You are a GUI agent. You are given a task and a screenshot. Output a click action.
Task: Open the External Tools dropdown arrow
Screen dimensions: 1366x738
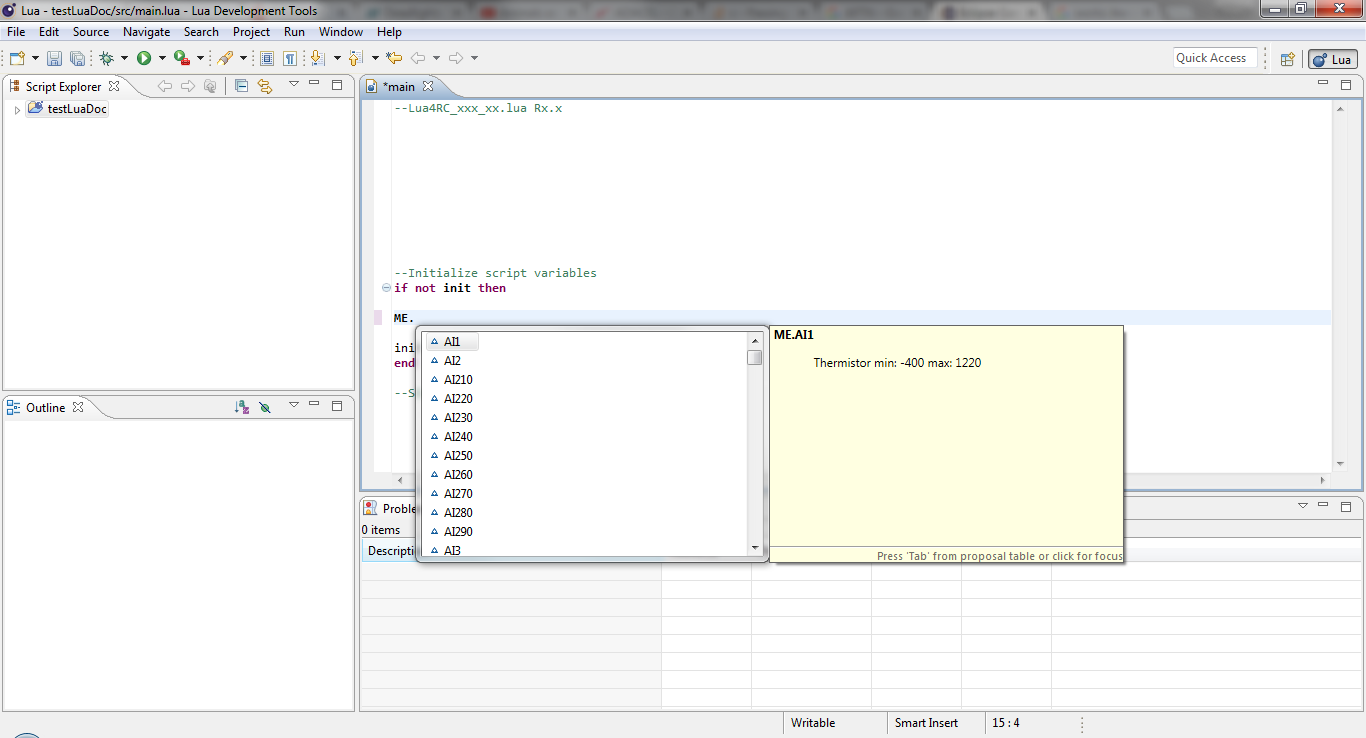200,58
